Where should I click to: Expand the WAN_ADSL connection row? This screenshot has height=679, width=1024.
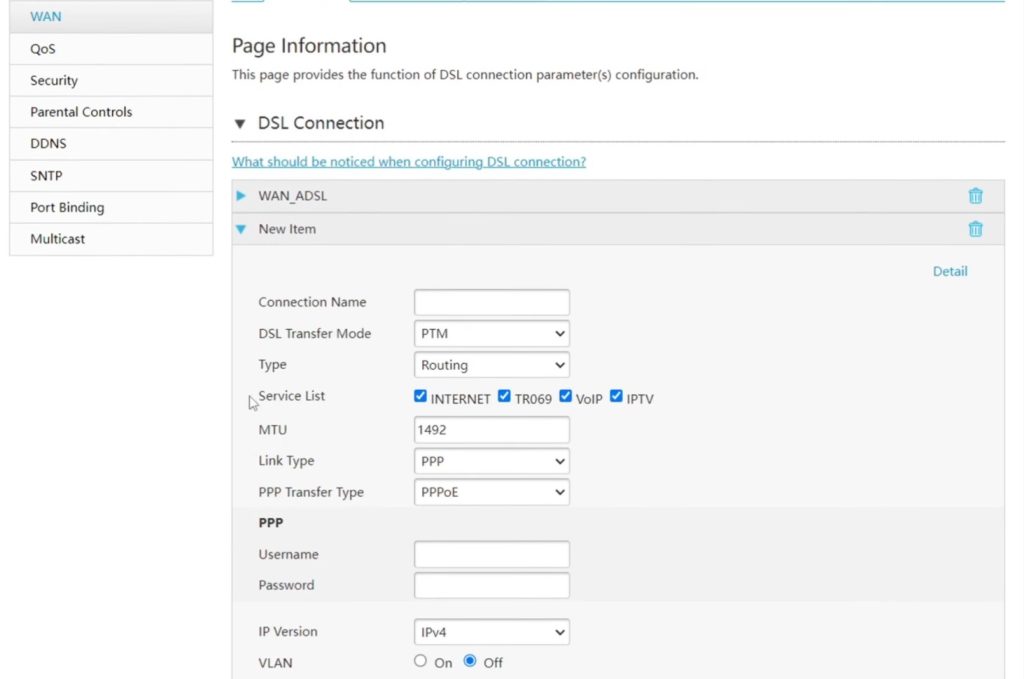[241, 196]
